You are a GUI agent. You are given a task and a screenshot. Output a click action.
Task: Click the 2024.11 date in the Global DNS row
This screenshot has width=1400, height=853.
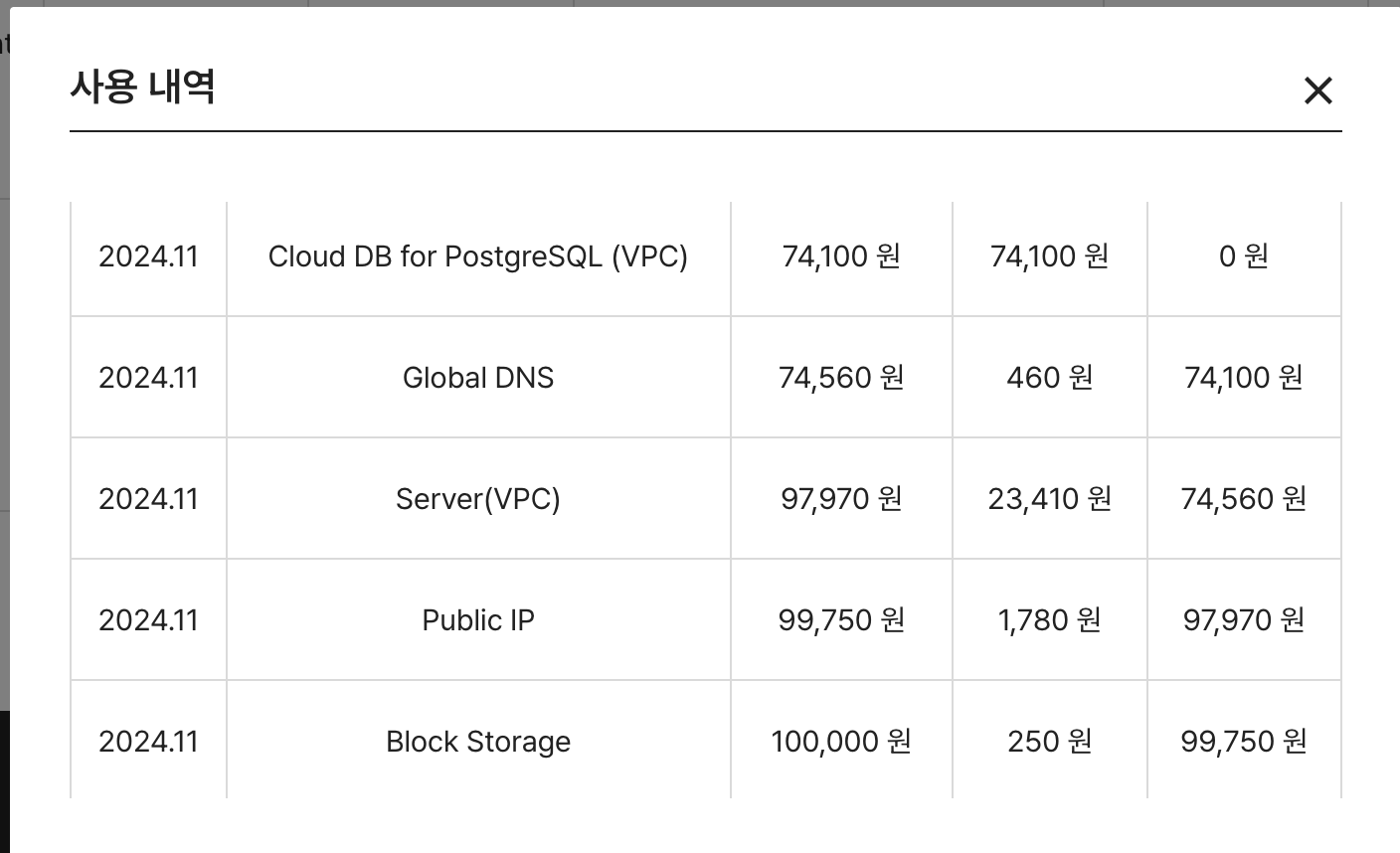pyautogui.click(x=147, y=377)
